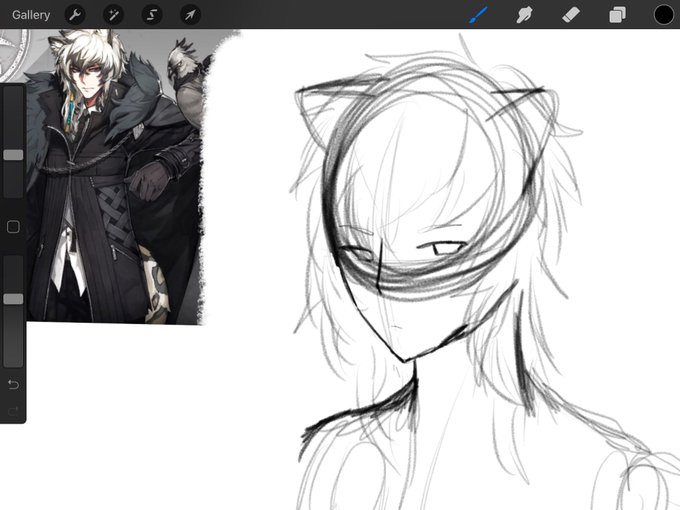This screenshot has height=510, width=680.
Task: Select the Brush tool
Action: click(x=478, y=15)
